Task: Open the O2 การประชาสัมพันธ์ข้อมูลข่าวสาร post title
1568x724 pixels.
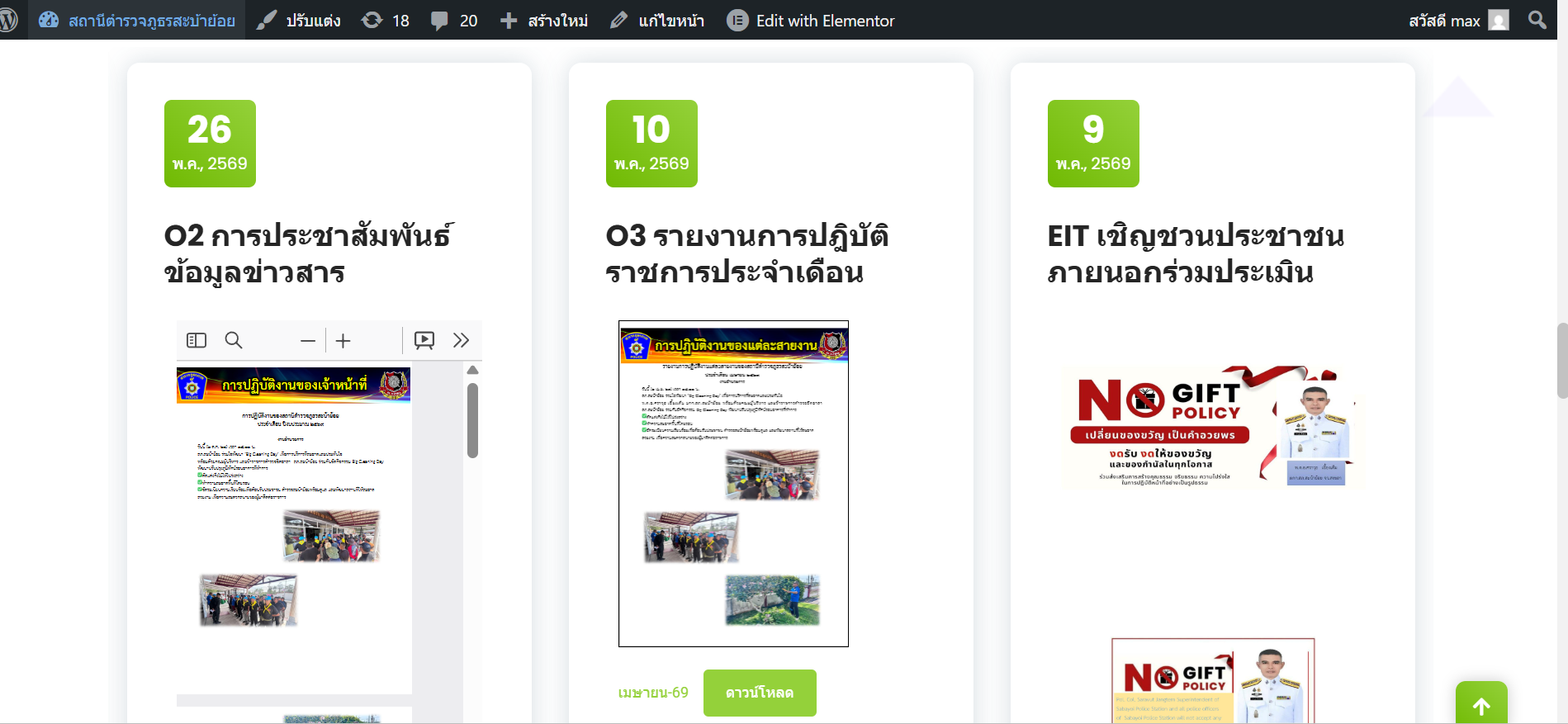Action: point(308,253)
